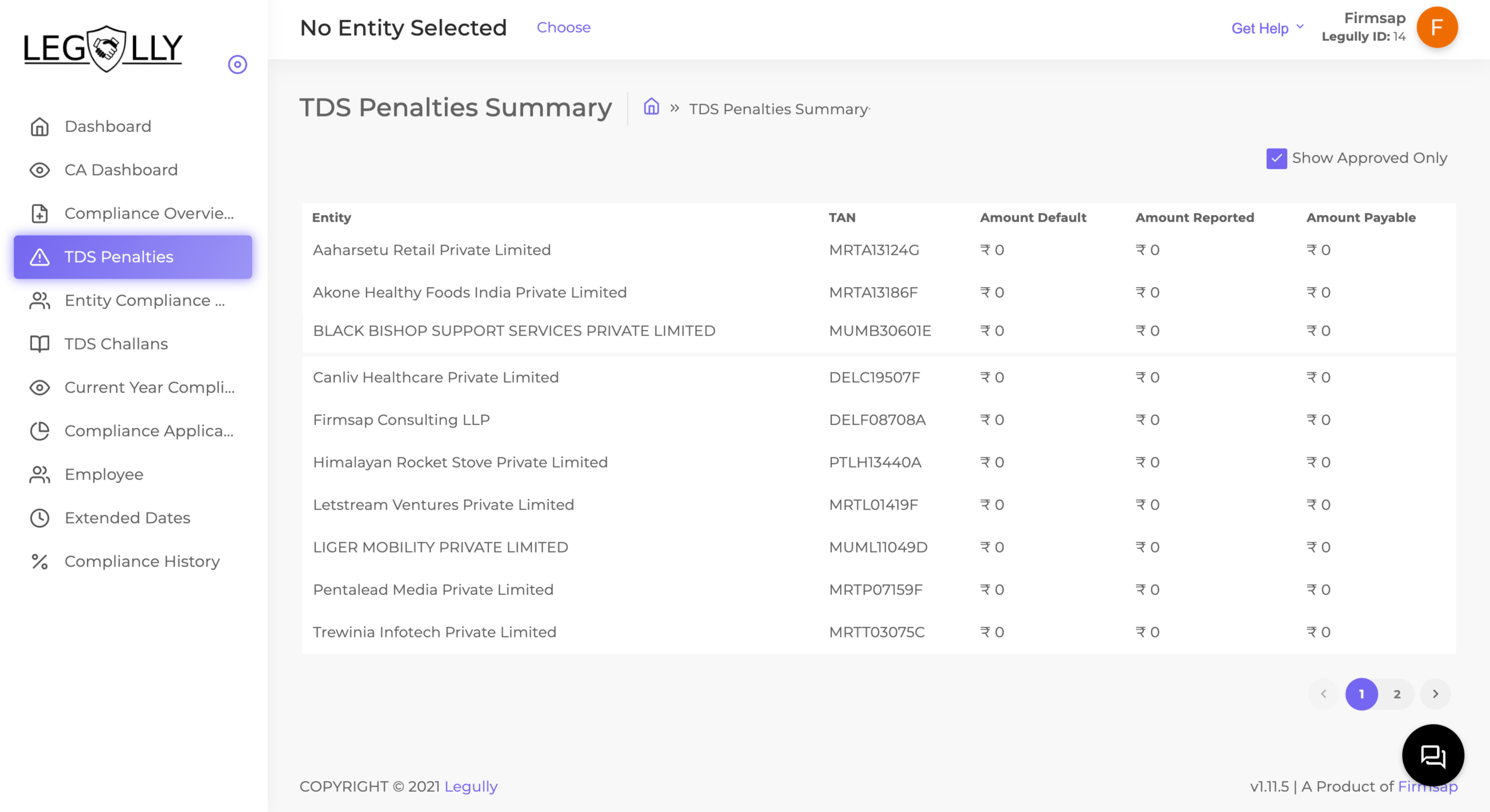Click the Employee users icon
Screen dimensions: 1490x812
39,474
